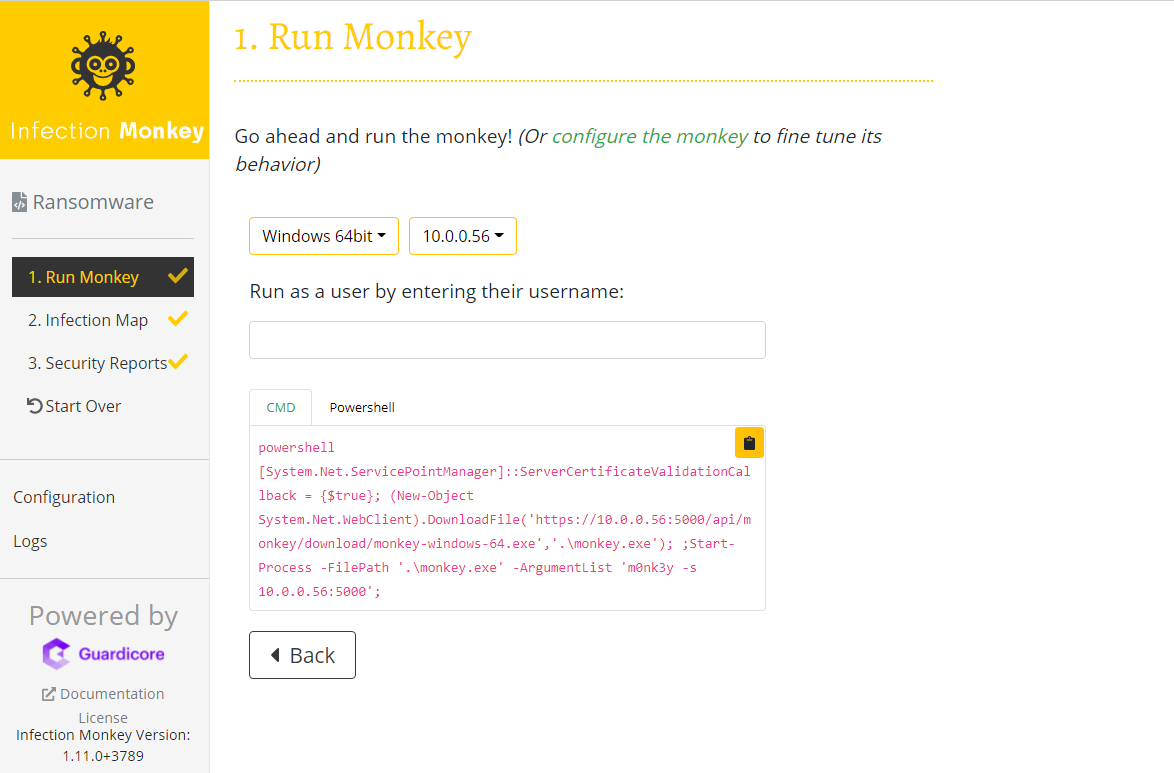Follow the configure the monkey link

click(650, 136)
